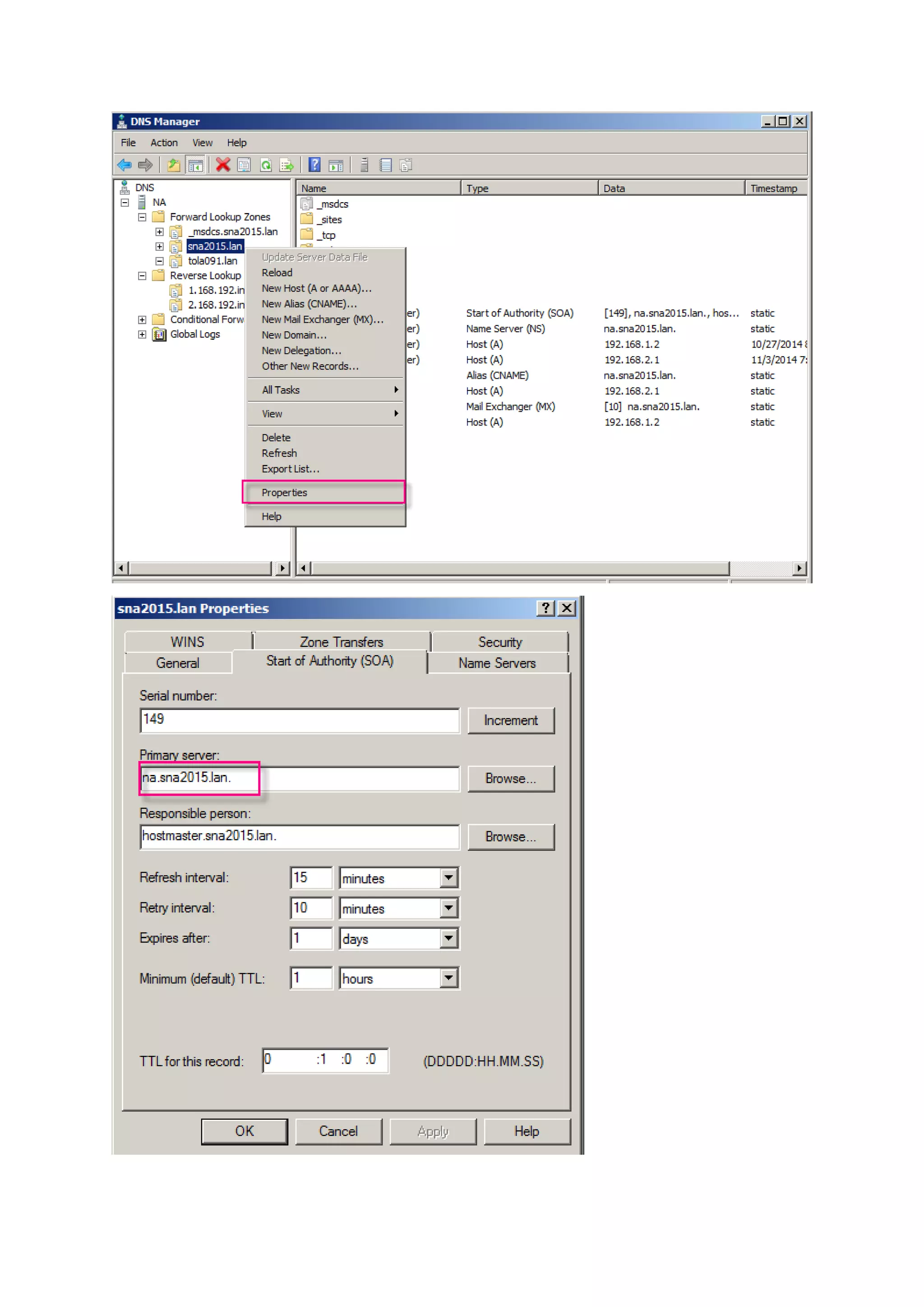Click the Properties toolbar icon
Image resolution: width=924 pixels, height=1307 pixels.
coord(244,165)
